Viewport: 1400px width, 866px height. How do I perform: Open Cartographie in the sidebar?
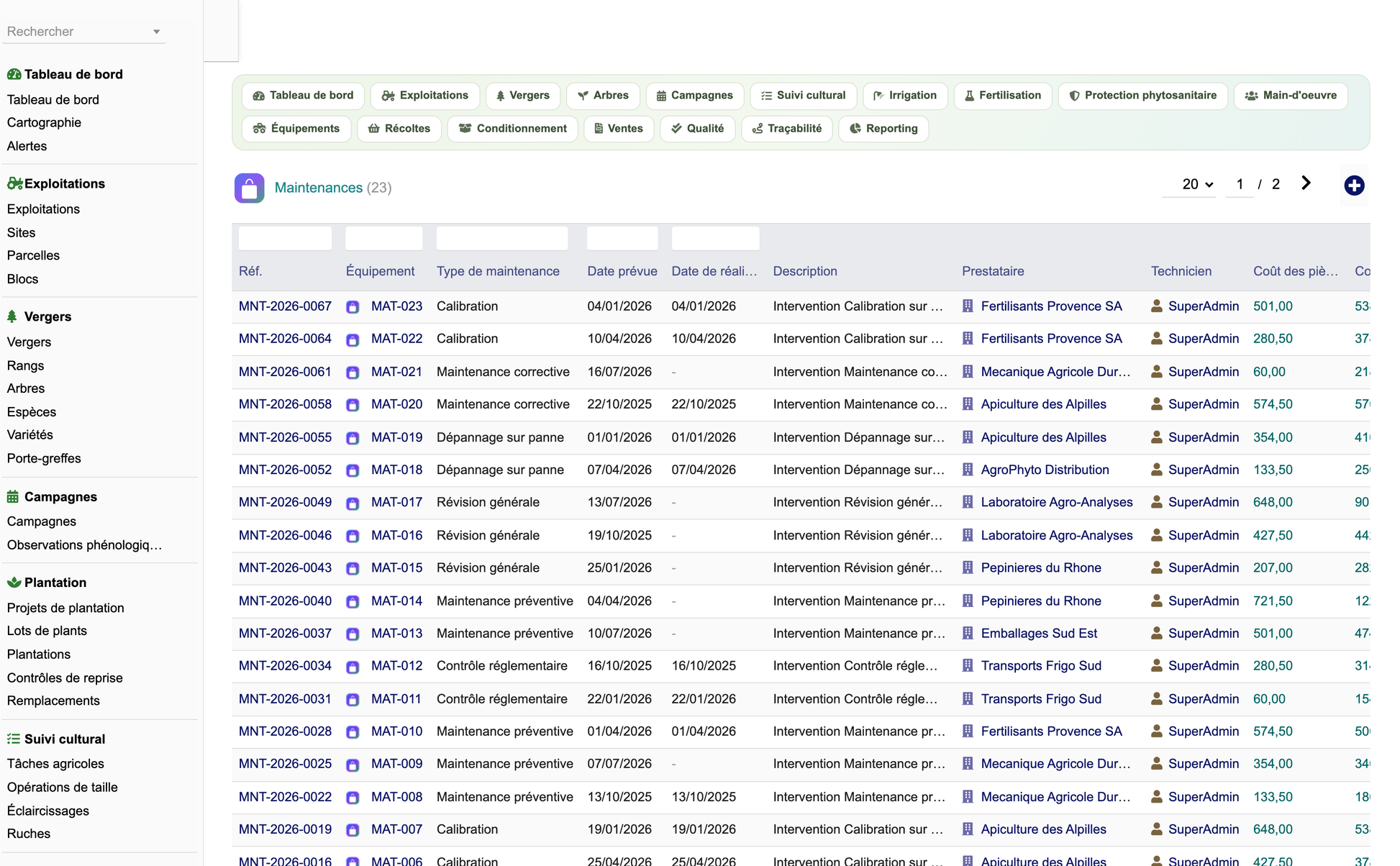44,122
